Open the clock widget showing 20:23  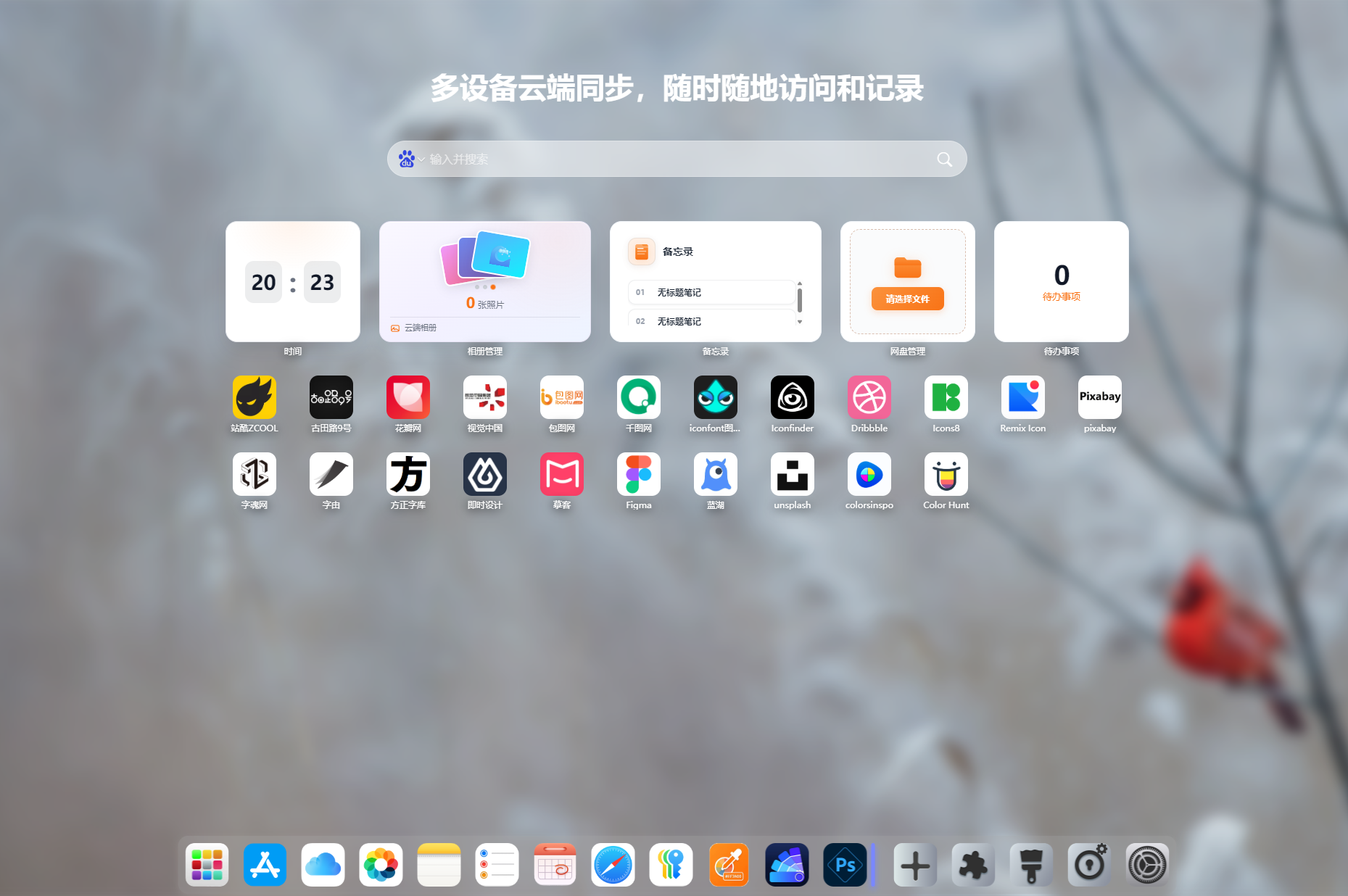click(x=293, y=281)
